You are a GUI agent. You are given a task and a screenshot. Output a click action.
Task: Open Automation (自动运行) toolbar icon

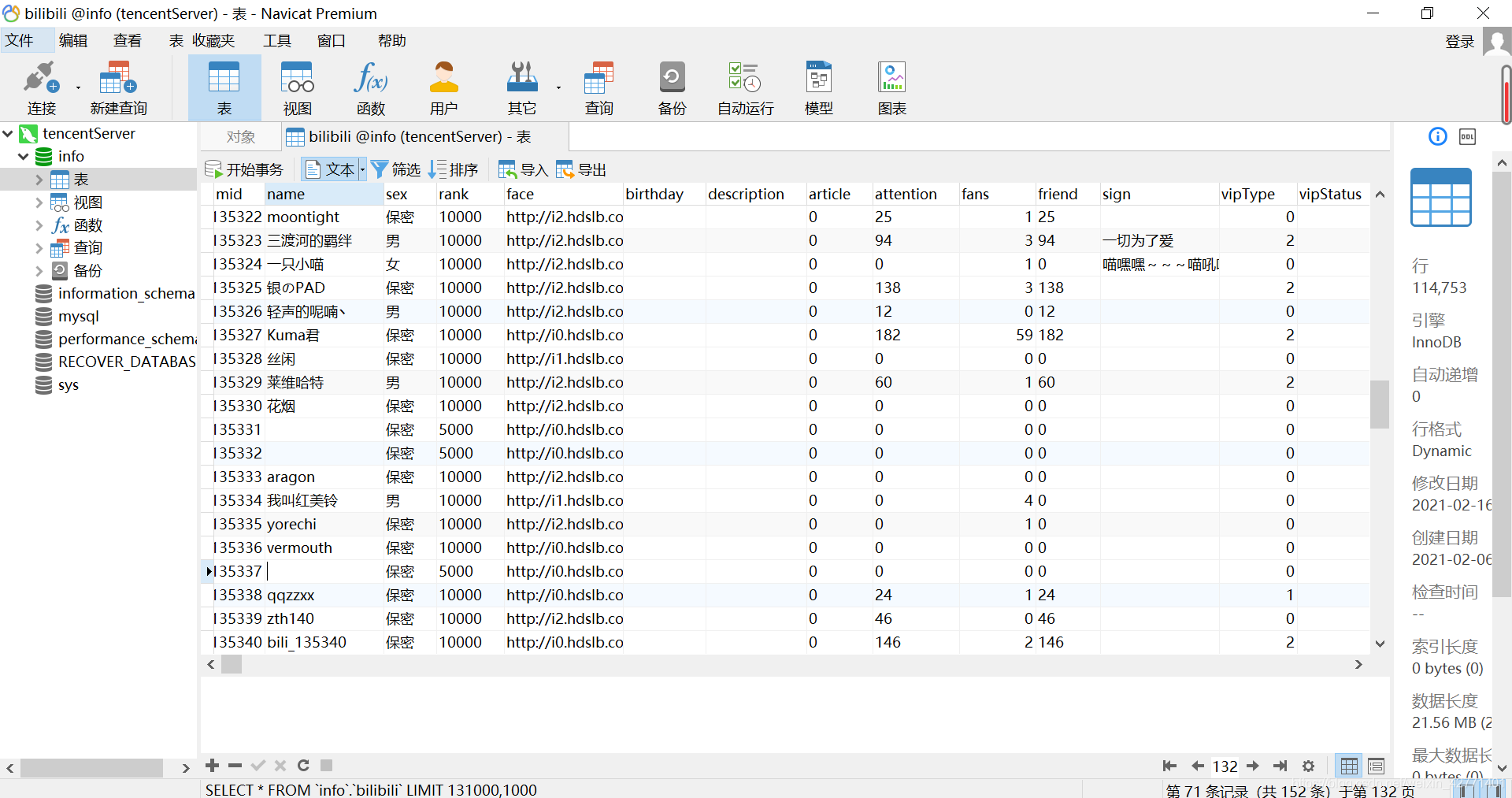(745, 87)
